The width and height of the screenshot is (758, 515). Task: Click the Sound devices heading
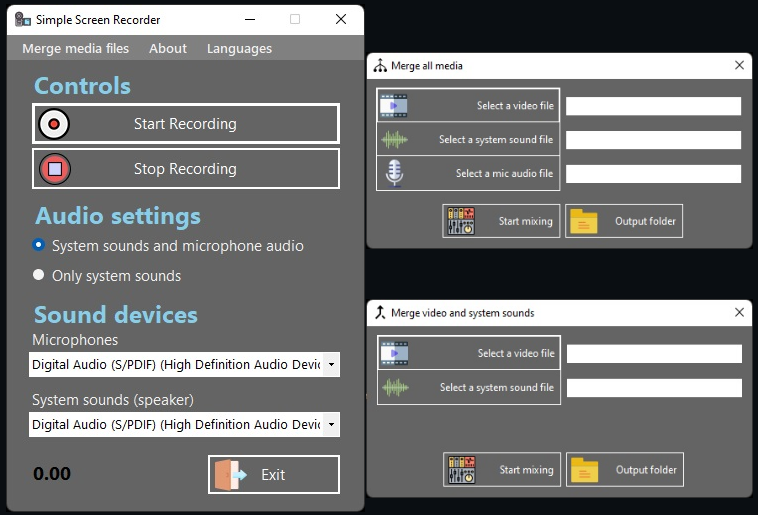(x=116, y=315)
